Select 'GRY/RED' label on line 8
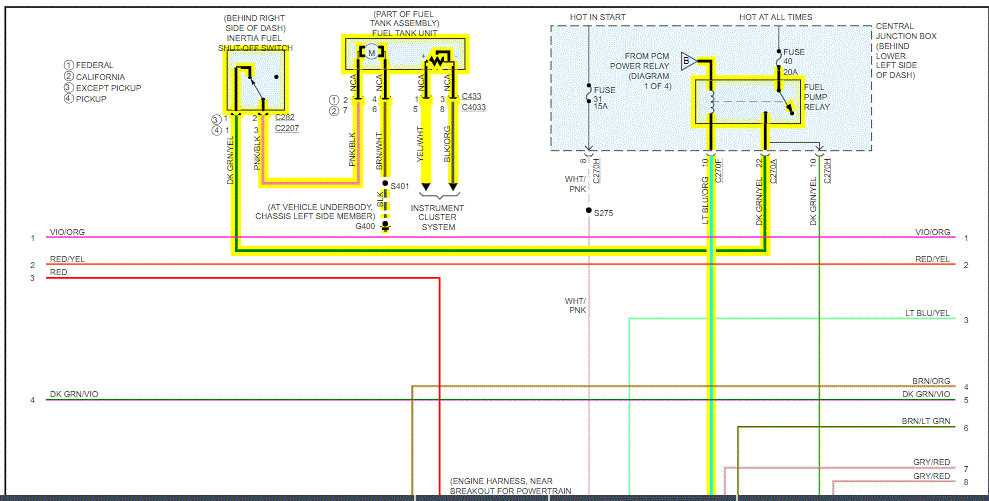The image size is (989, 501). 932,476
